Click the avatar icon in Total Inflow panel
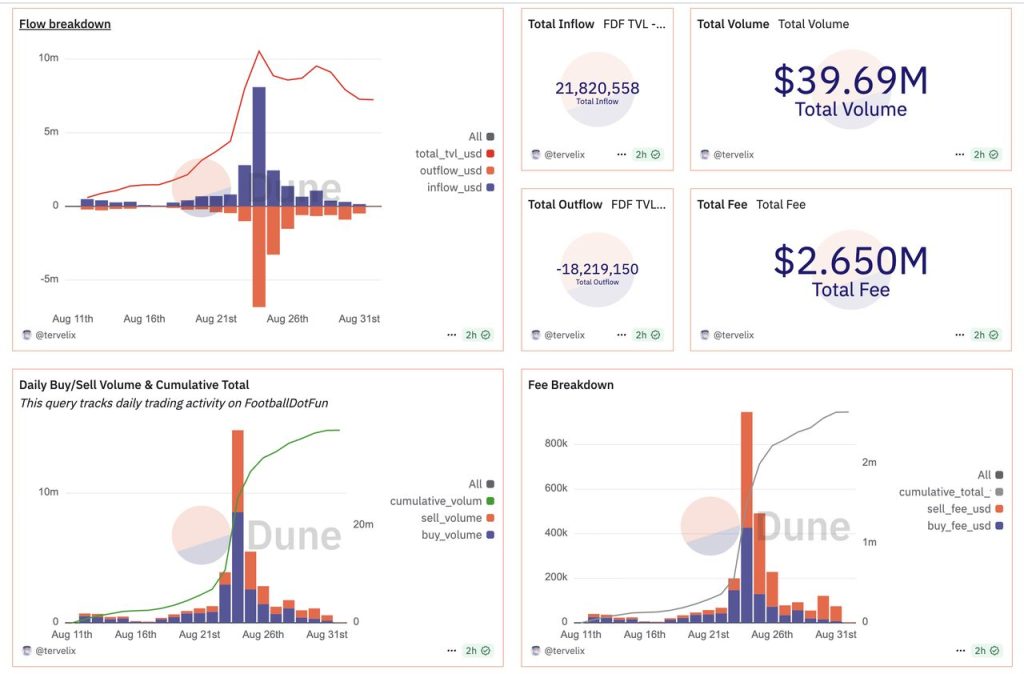Image resolution: width=1024 pixels, height=674 pixels. (x=534, y=155)
